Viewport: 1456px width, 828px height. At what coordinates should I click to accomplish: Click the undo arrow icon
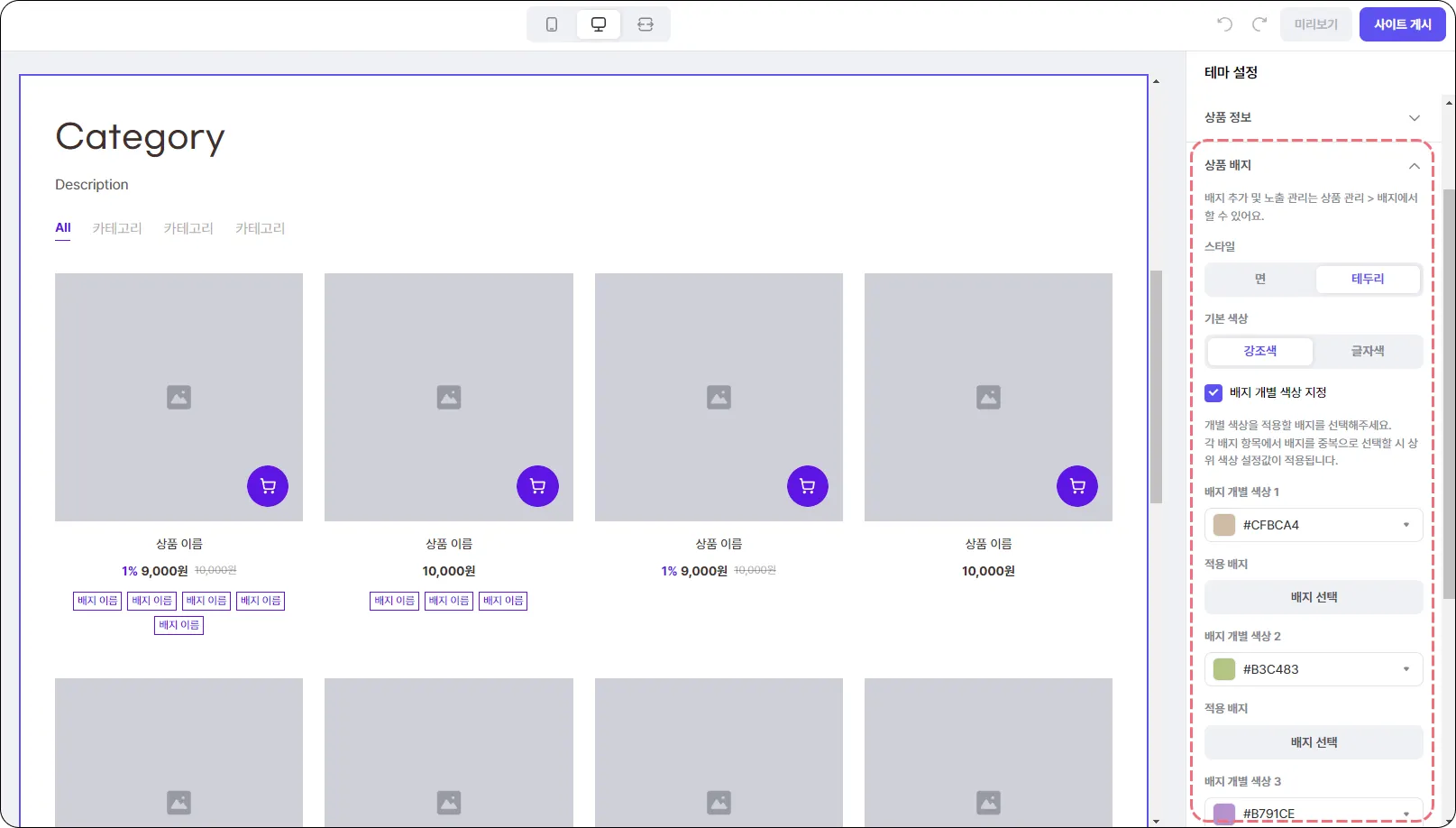[x=1224, y=24]
